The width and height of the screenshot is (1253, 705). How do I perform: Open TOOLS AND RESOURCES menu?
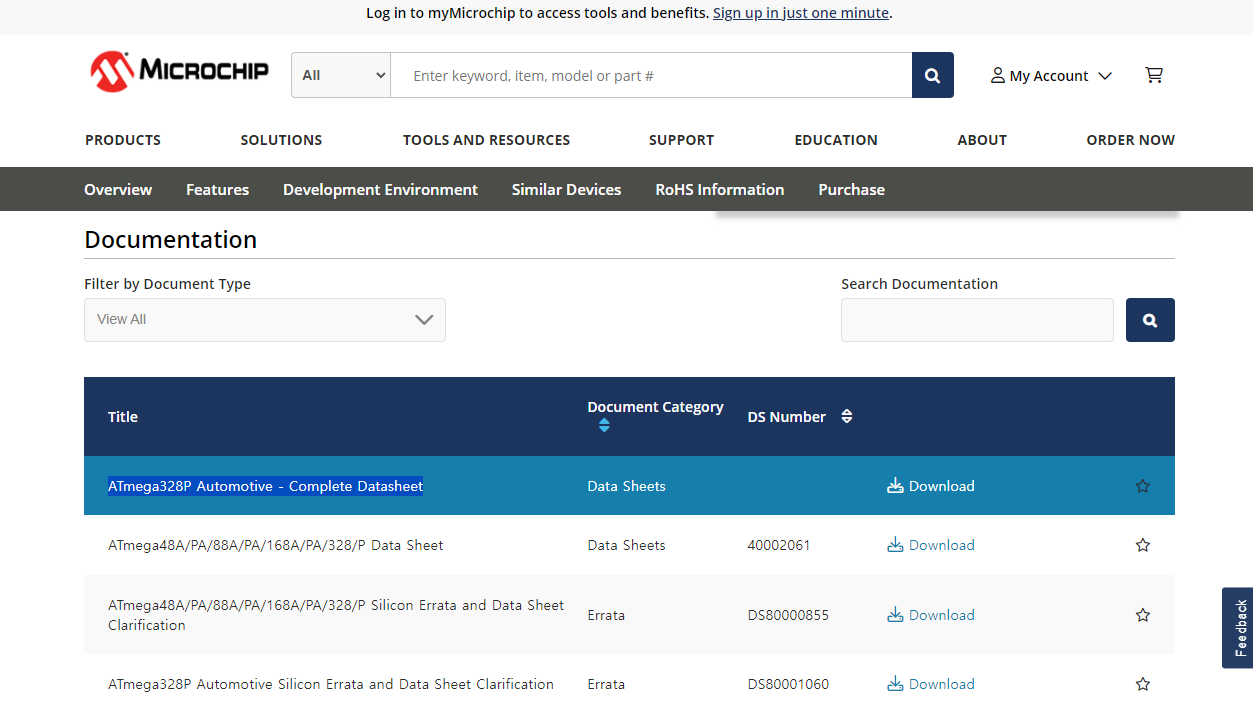pyautogui.click(x=486, y=140)
